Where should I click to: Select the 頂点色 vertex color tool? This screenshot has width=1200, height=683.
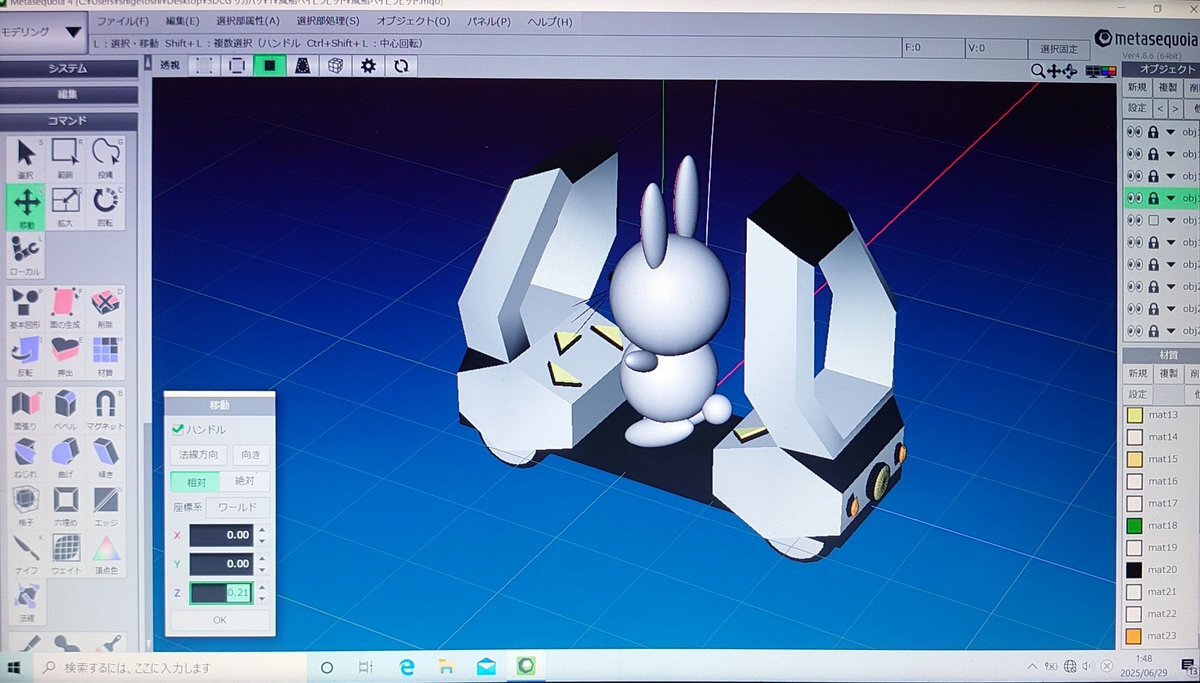point(106,553)
